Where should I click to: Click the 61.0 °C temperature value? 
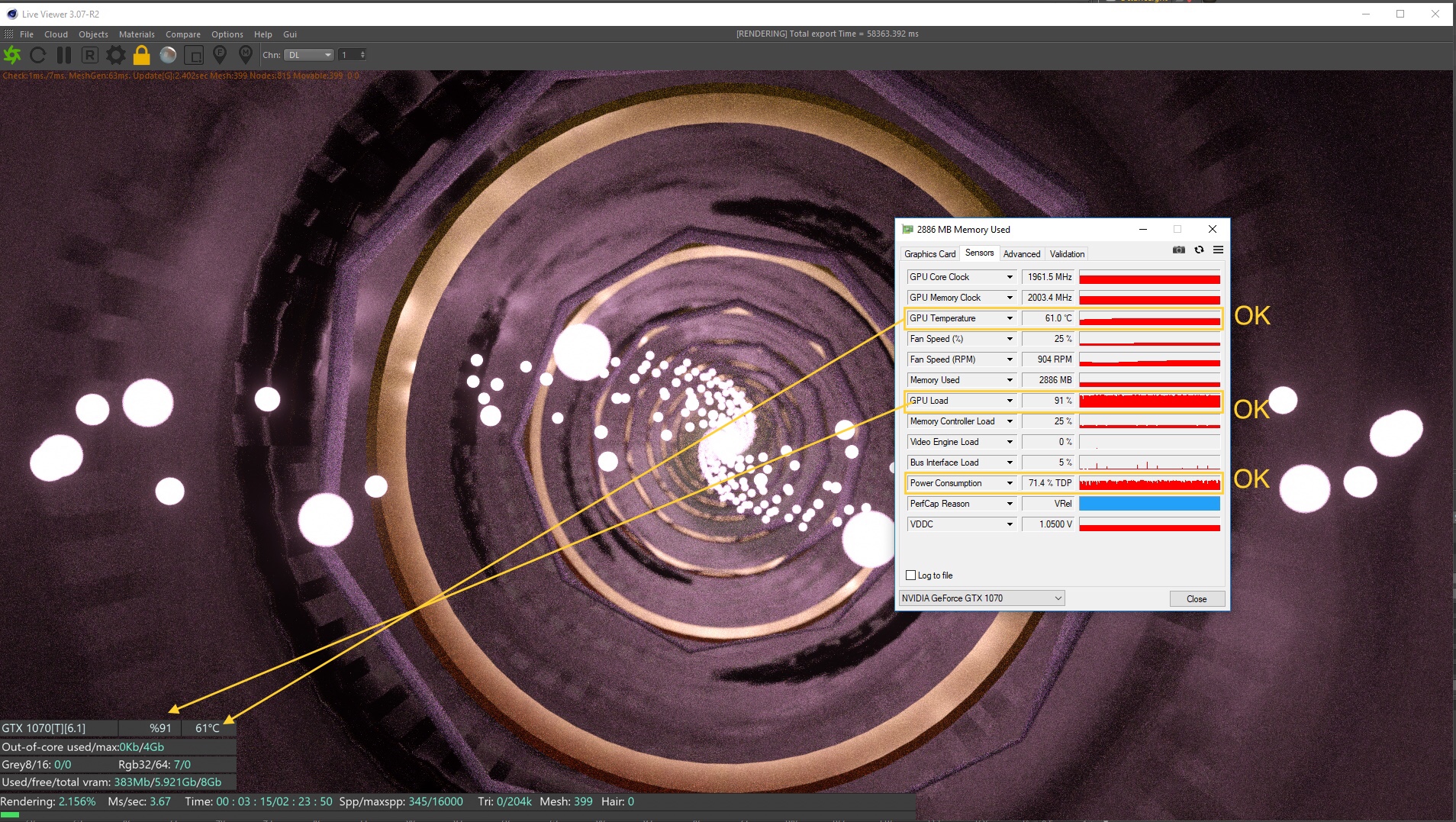(x=1049, y=318)
